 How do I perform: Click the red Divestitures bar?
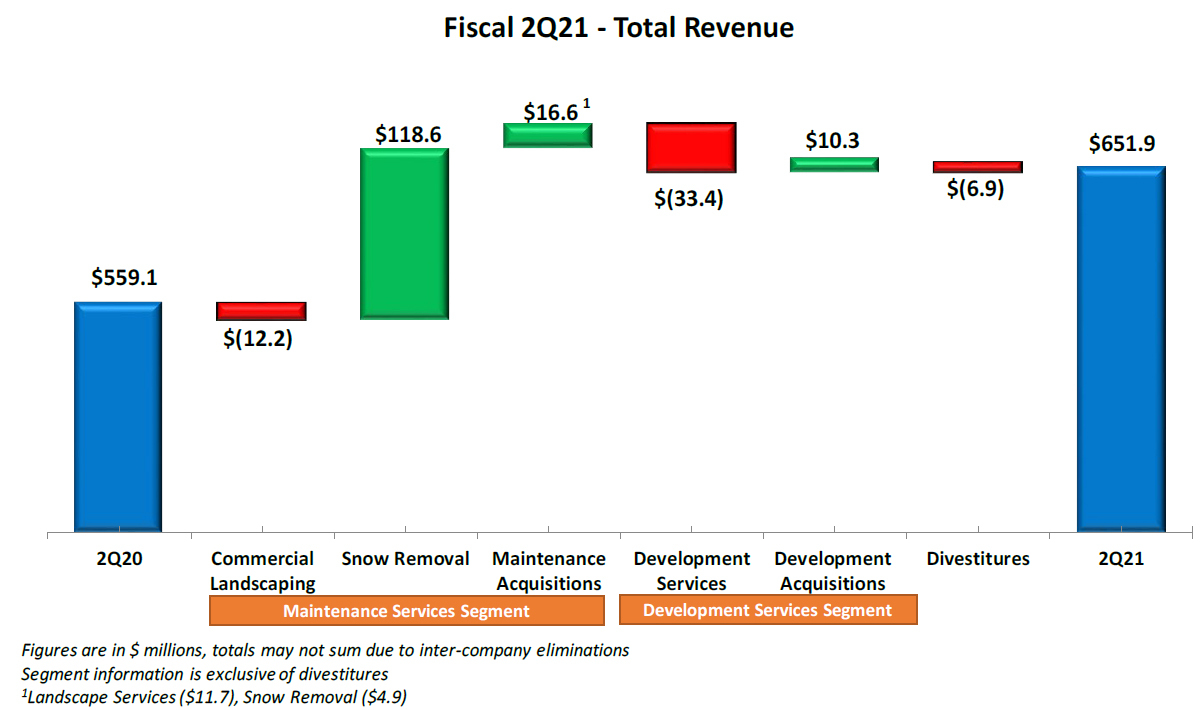[x=978, y=167]
